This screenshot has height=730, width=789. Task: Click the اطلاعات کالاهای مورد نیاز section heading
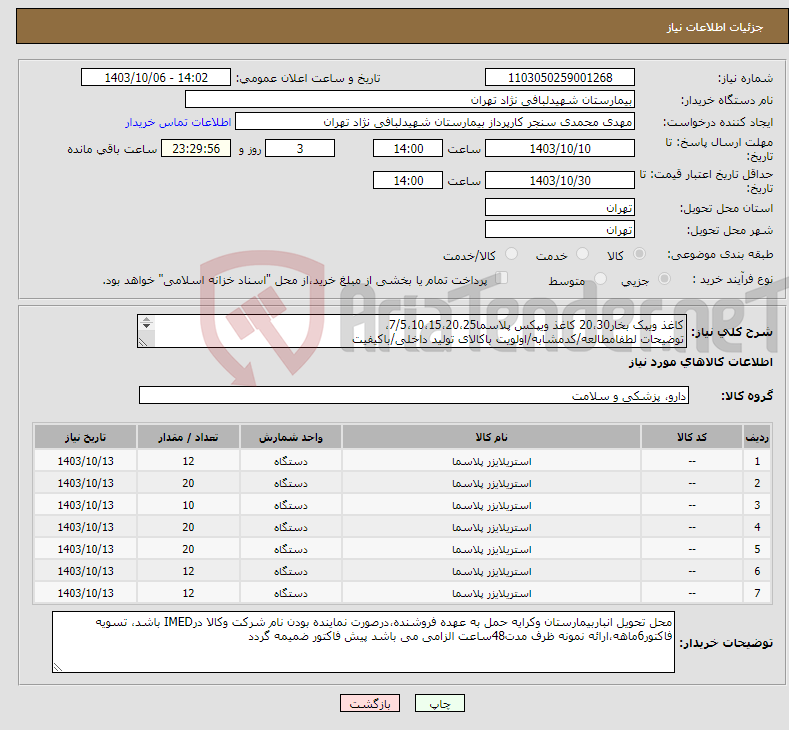click(700, 362)
